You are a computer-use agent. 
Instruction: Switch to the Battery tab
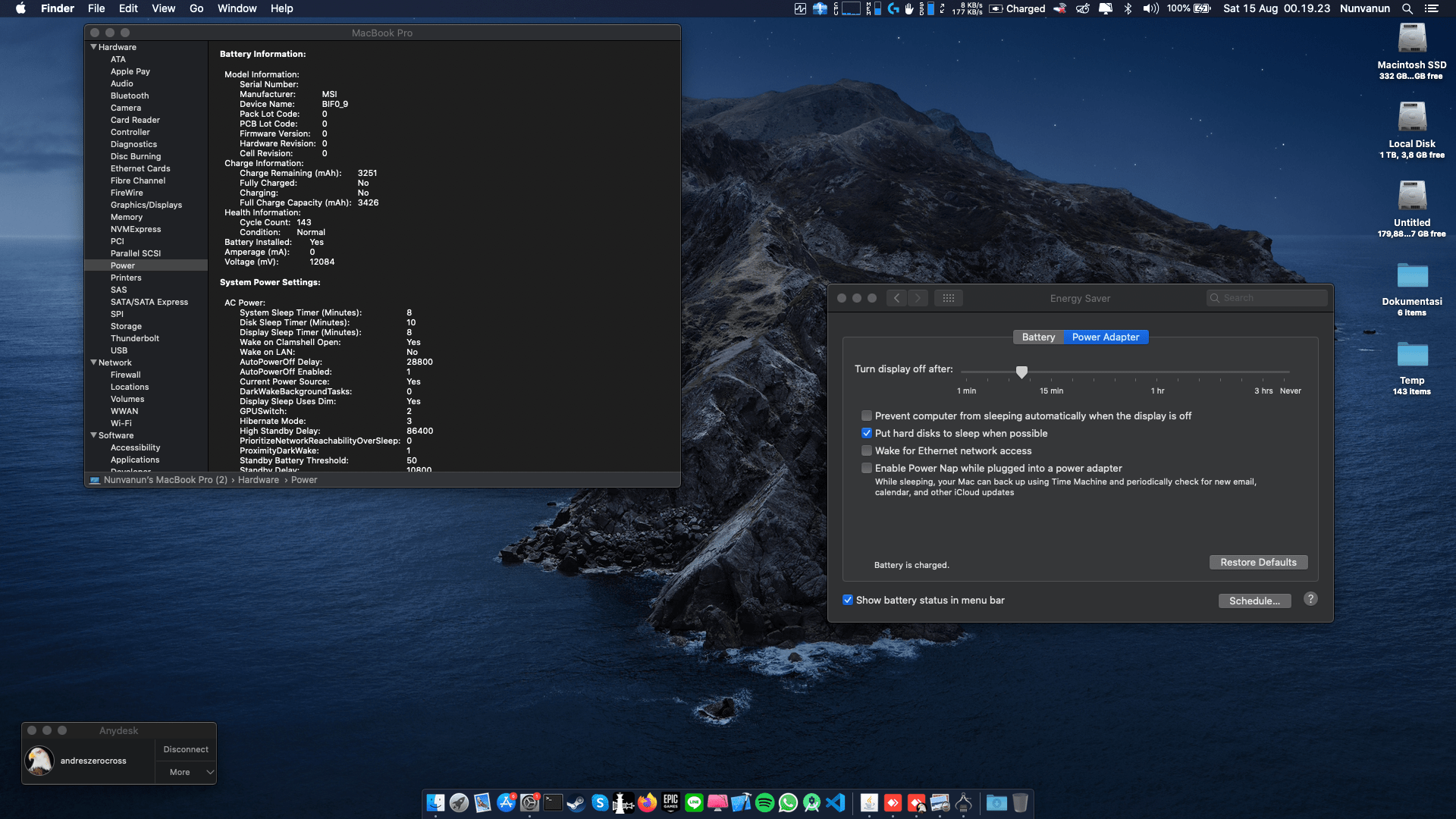pos(1038,337)
